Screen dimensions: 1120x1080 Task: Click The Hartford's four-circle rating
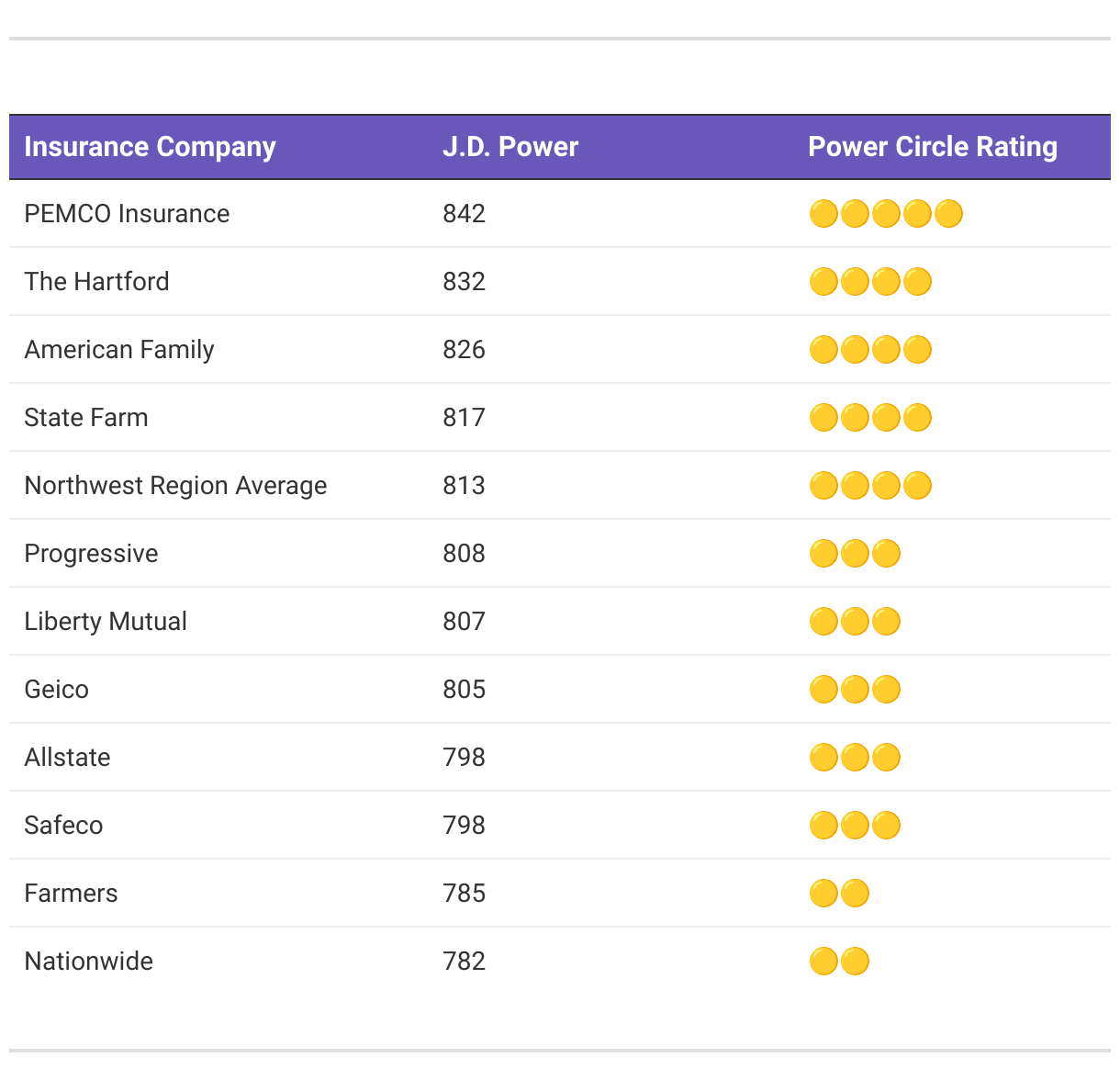click(870, 282)
